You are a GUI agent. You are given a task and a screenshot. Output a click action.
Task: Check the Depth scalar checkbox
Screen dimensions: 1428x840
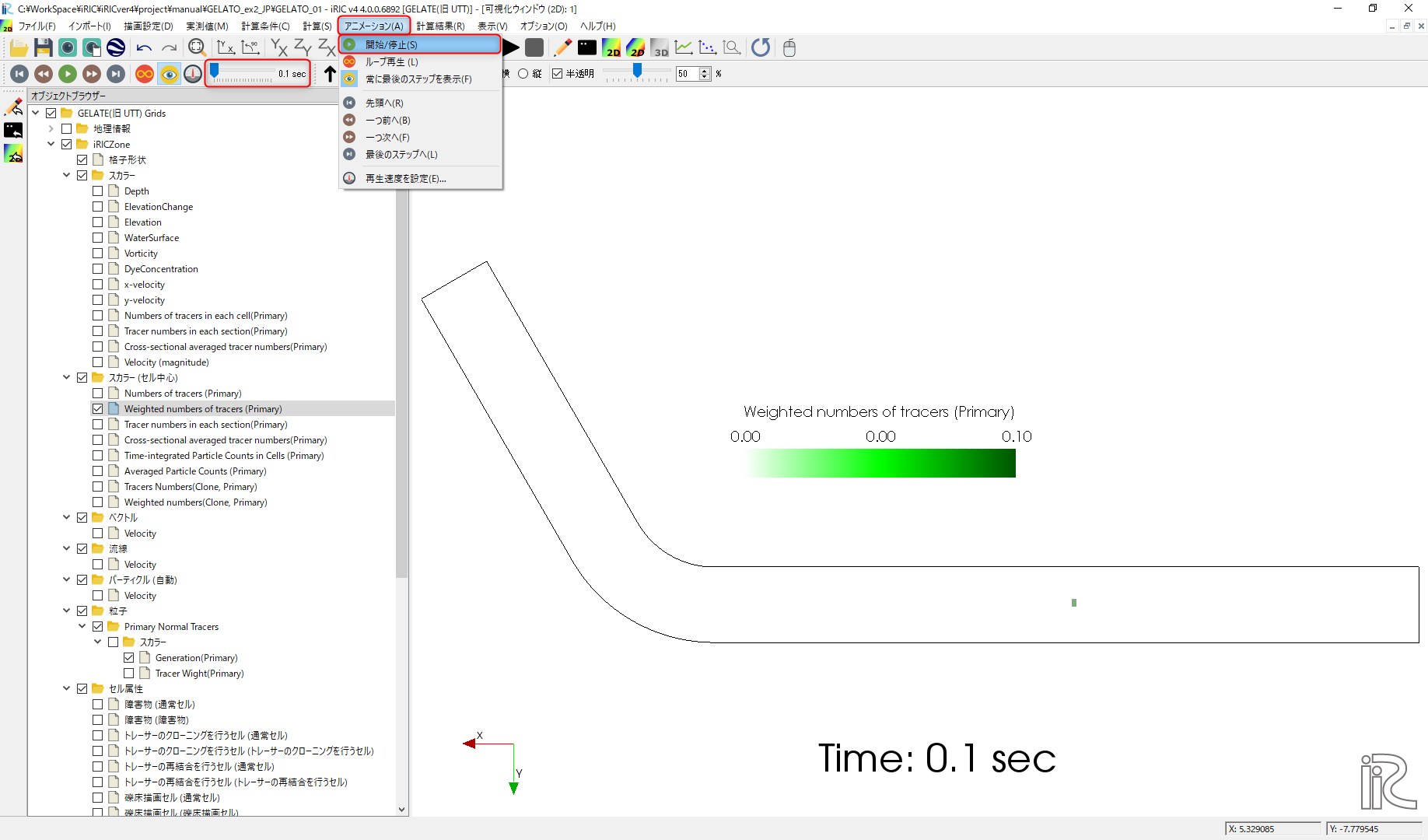pyautogui.click(x=98, y=191)
